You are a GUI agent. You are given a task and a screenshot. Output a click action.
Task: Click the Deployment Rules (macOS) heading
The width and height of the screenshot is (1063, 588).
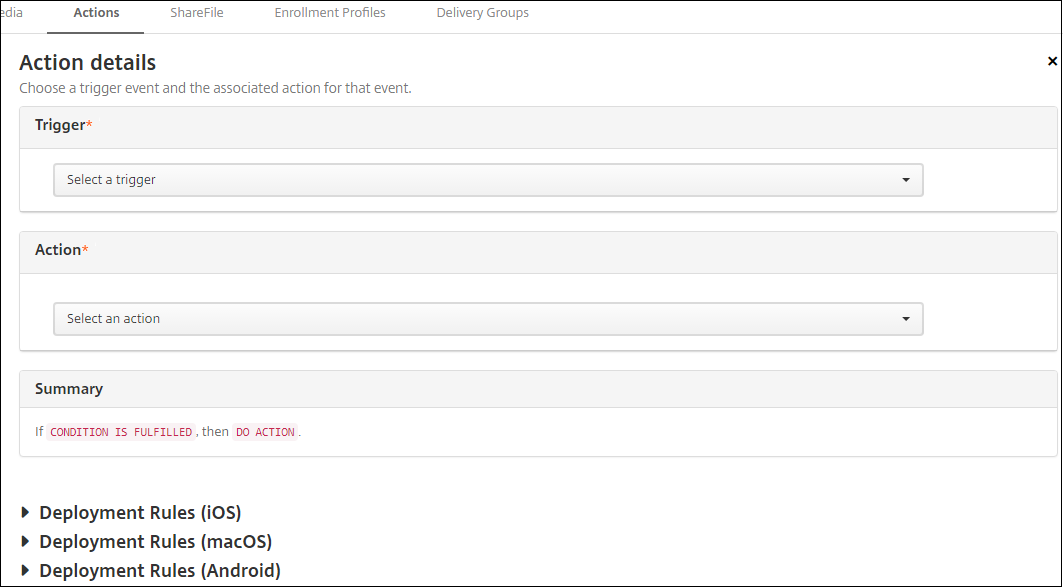pos(155,542)
